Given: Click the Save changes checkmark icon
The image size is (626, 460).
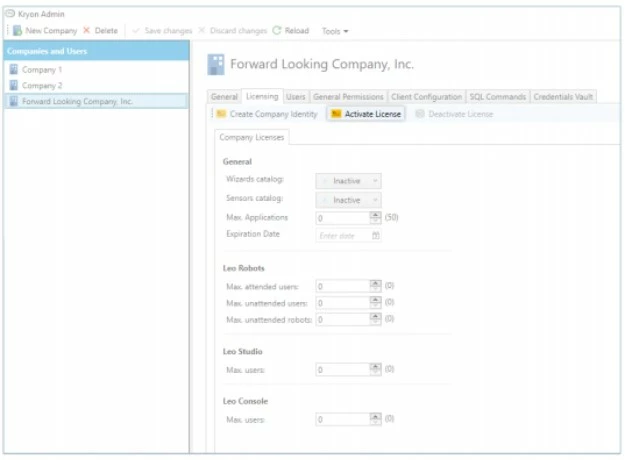Looking at the screenshot, I should [x=136, y=31].
